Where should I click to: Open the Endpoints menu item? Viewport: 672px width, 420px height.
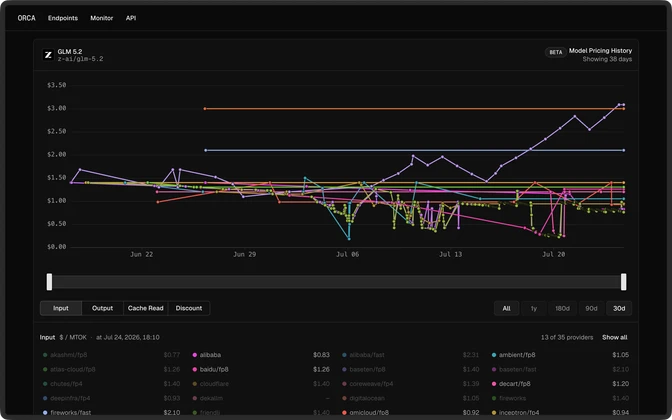(x=63, y=18)
